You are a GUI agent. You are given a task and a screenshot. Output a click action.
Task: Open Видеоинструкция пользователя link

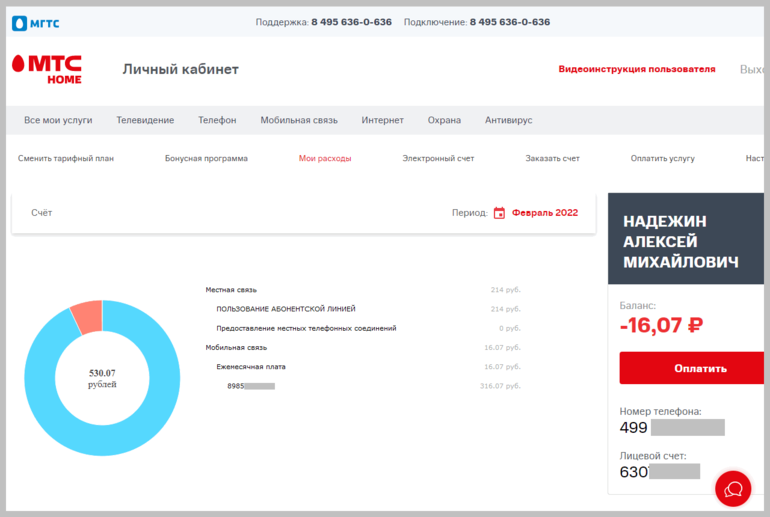[636, 69]
